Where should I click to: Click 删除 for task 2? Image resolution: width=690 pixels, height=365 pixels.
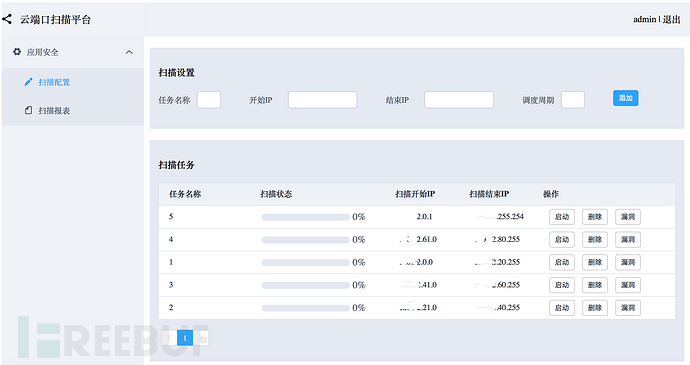coord(595,308)
